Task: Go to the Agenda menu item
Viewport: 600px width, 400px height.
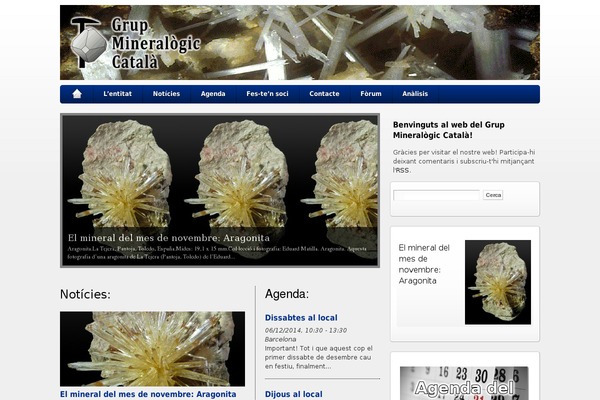Action: pos(213,94)
